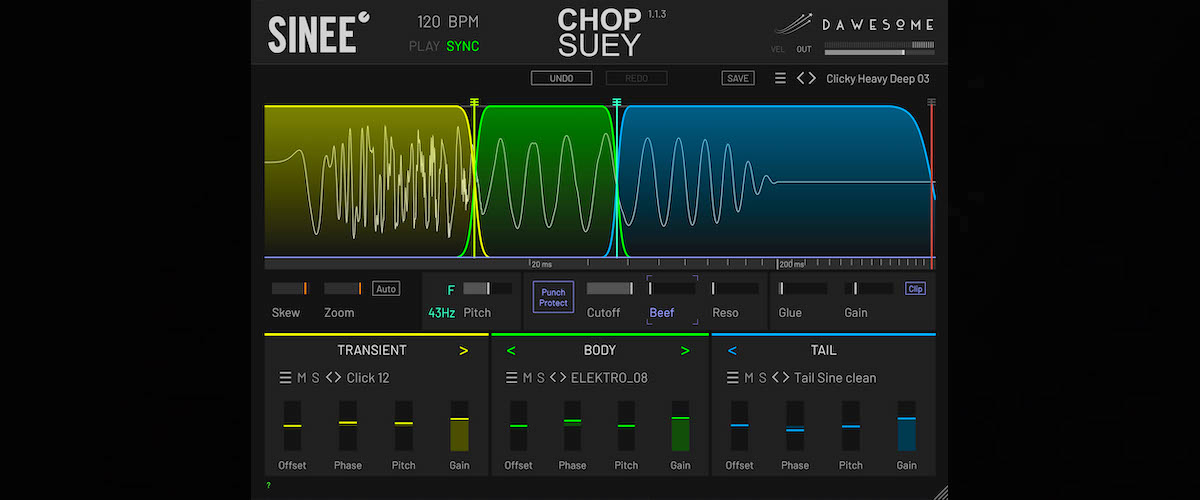Click the Body sample browse arrows
This screenshot has width=1200, height=500.
point(558,378)
